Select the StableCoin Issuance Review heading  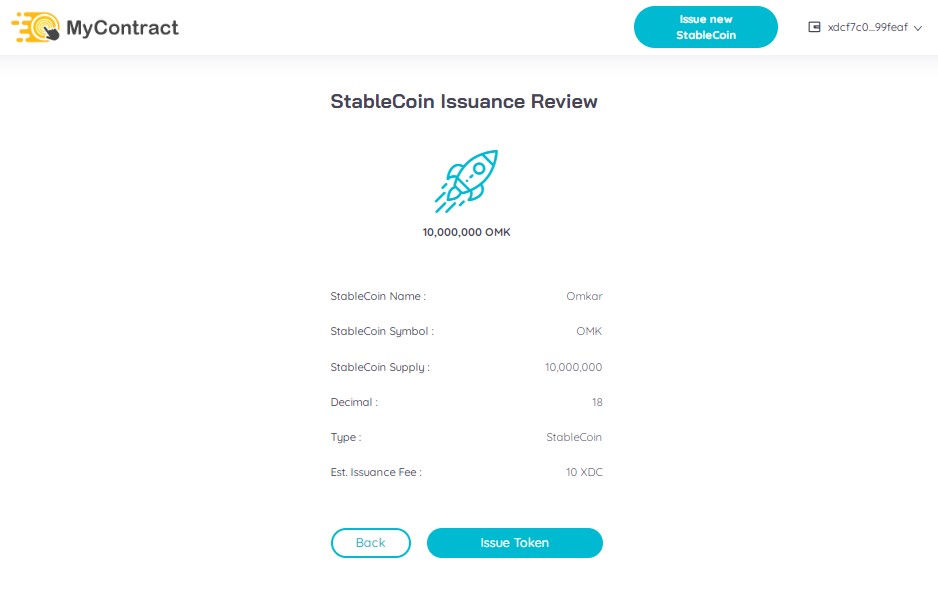464,101
